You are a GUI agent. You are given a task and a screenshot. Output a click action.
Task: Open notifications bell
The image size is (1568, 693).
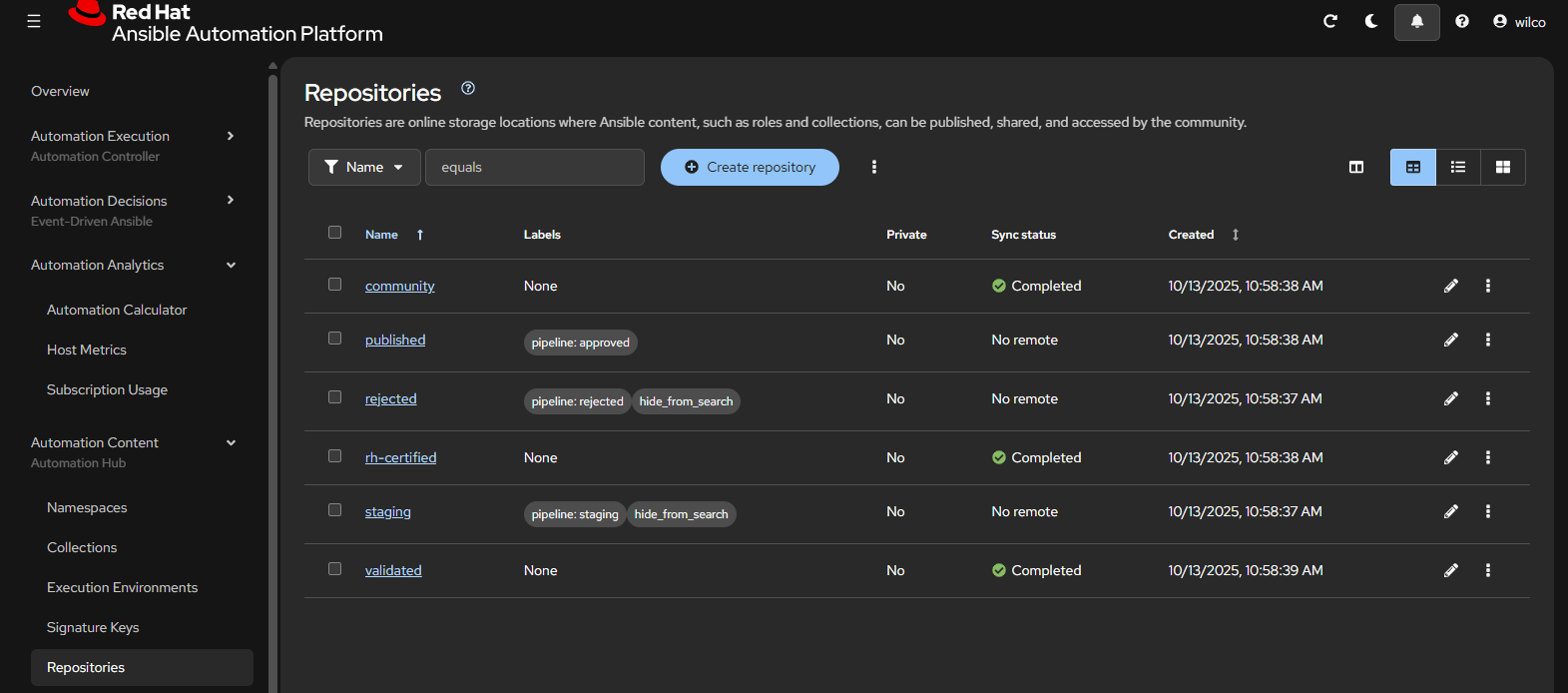pyautogui.click(x=1417, y=21)
